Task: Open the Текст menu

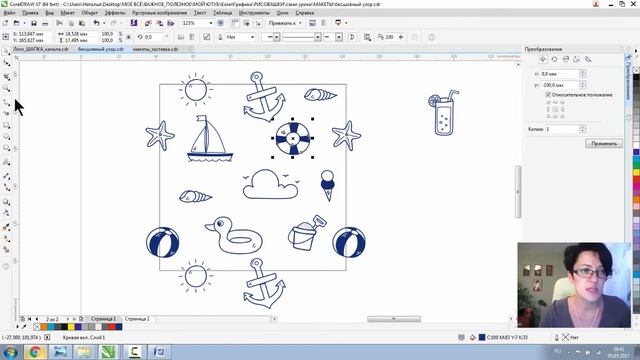Action: (200, 13)
